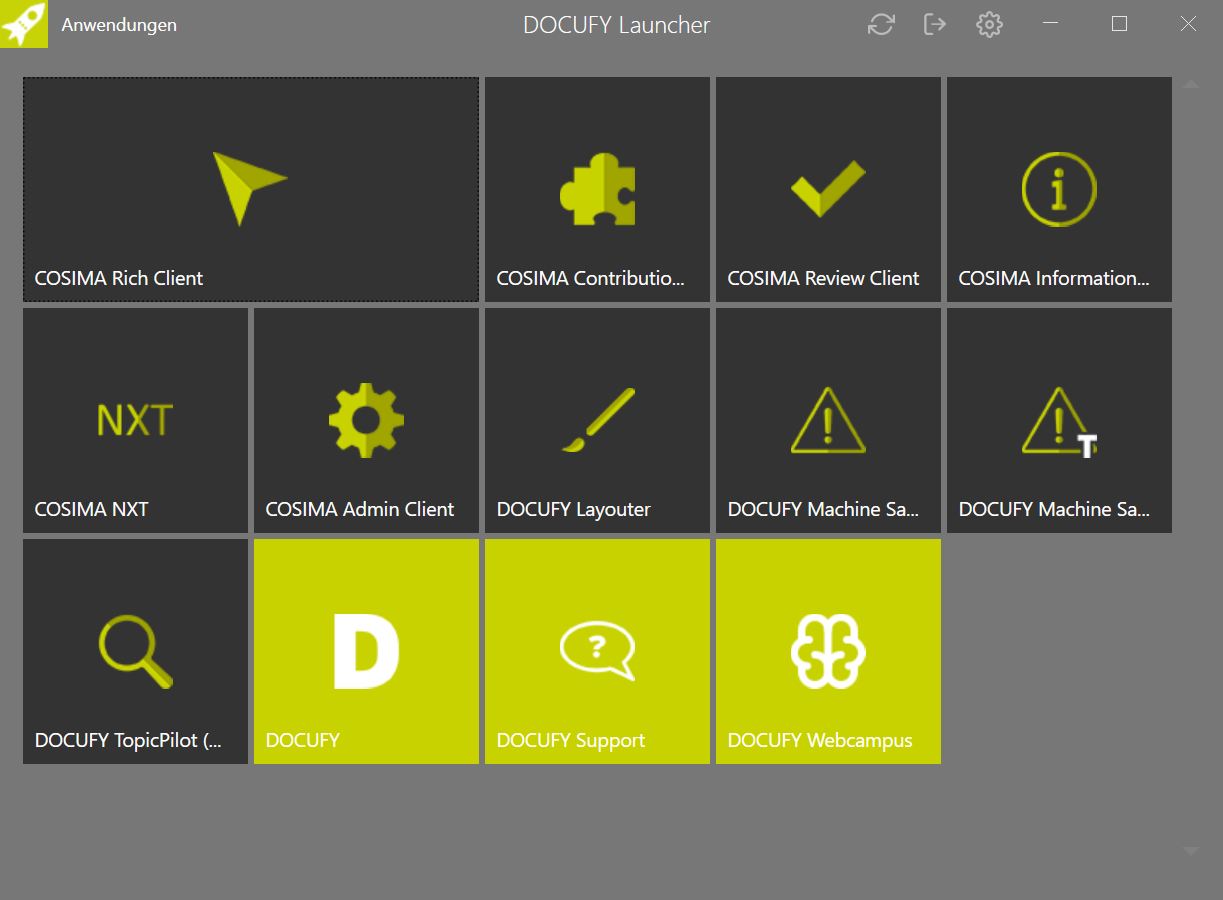
Task: Start DOCUFY Layouter with the brush tile
Action: [597, 420]
